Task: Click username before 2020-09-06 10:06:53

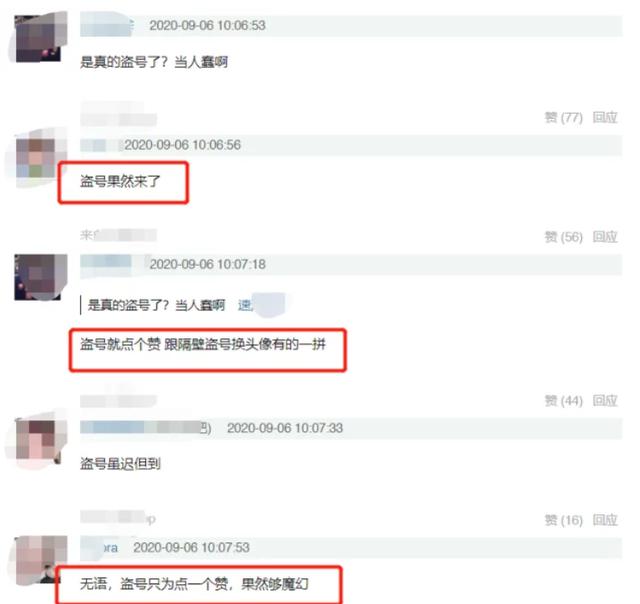Action: [x=107, y=25]
